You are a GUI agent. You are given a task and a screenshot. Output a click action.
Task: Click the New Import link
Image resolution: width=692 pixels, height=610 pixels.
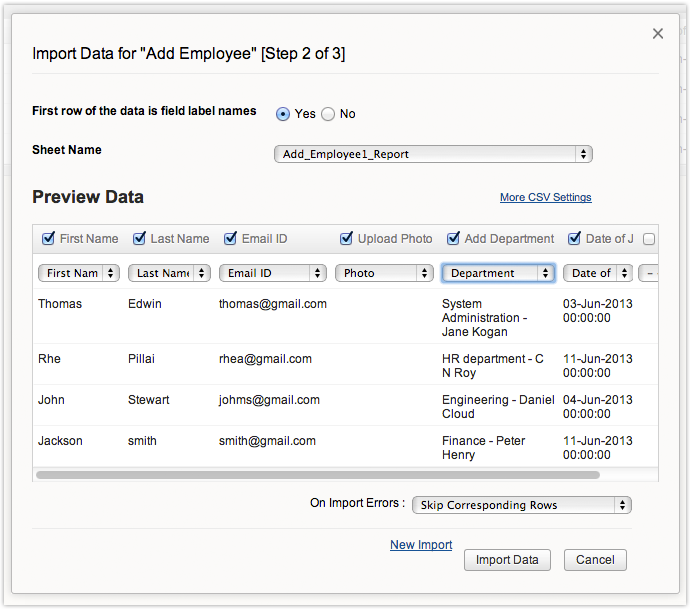click(x=421, y=545)
